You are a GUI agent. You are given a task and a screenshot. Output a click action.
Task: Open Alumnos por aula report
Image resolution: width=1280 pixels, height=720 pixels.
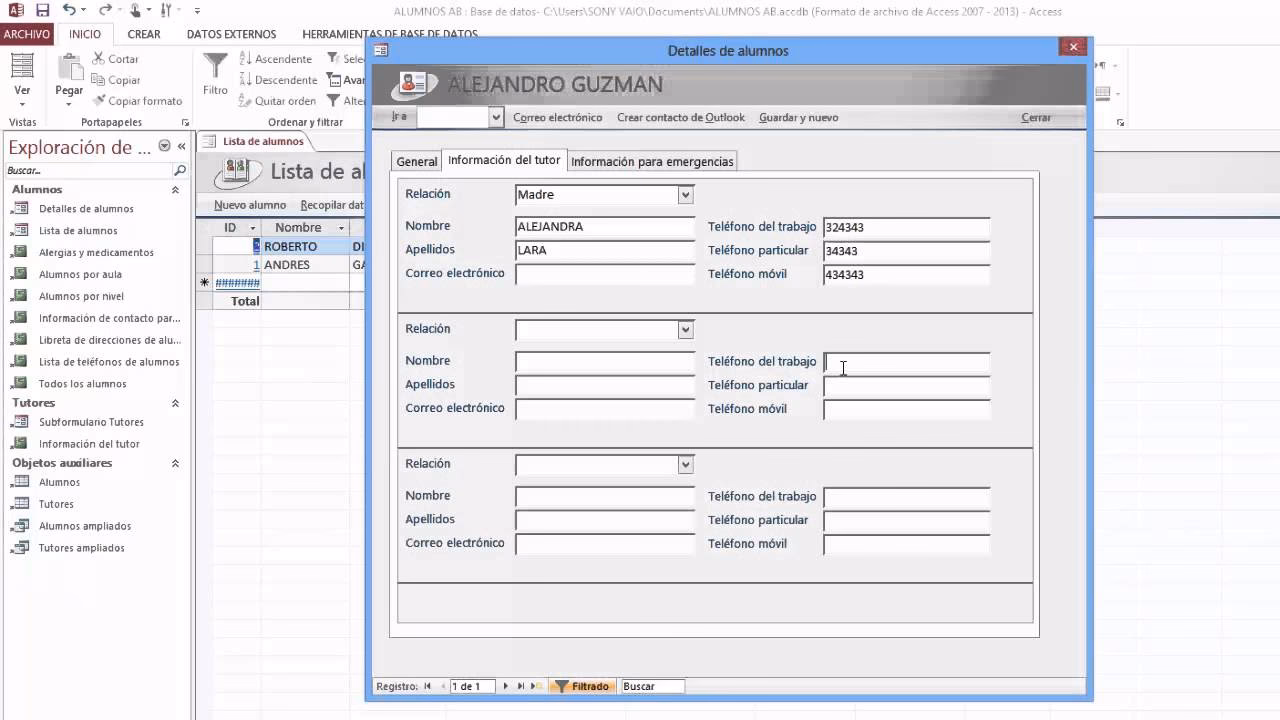[x=80, y=274]
